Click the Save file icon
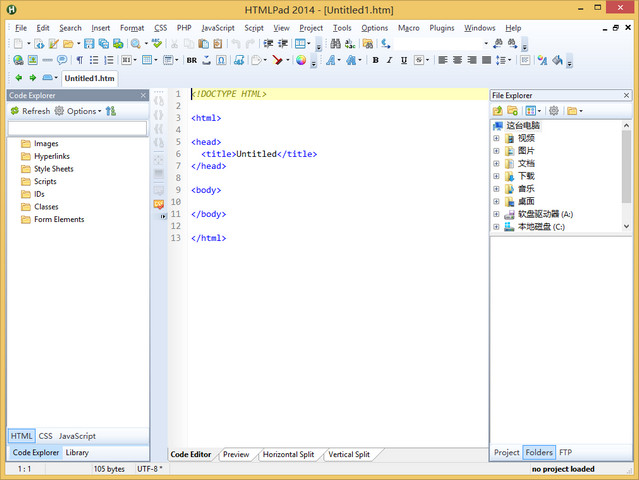The image size is (639, 480). [x=89, y=44]
